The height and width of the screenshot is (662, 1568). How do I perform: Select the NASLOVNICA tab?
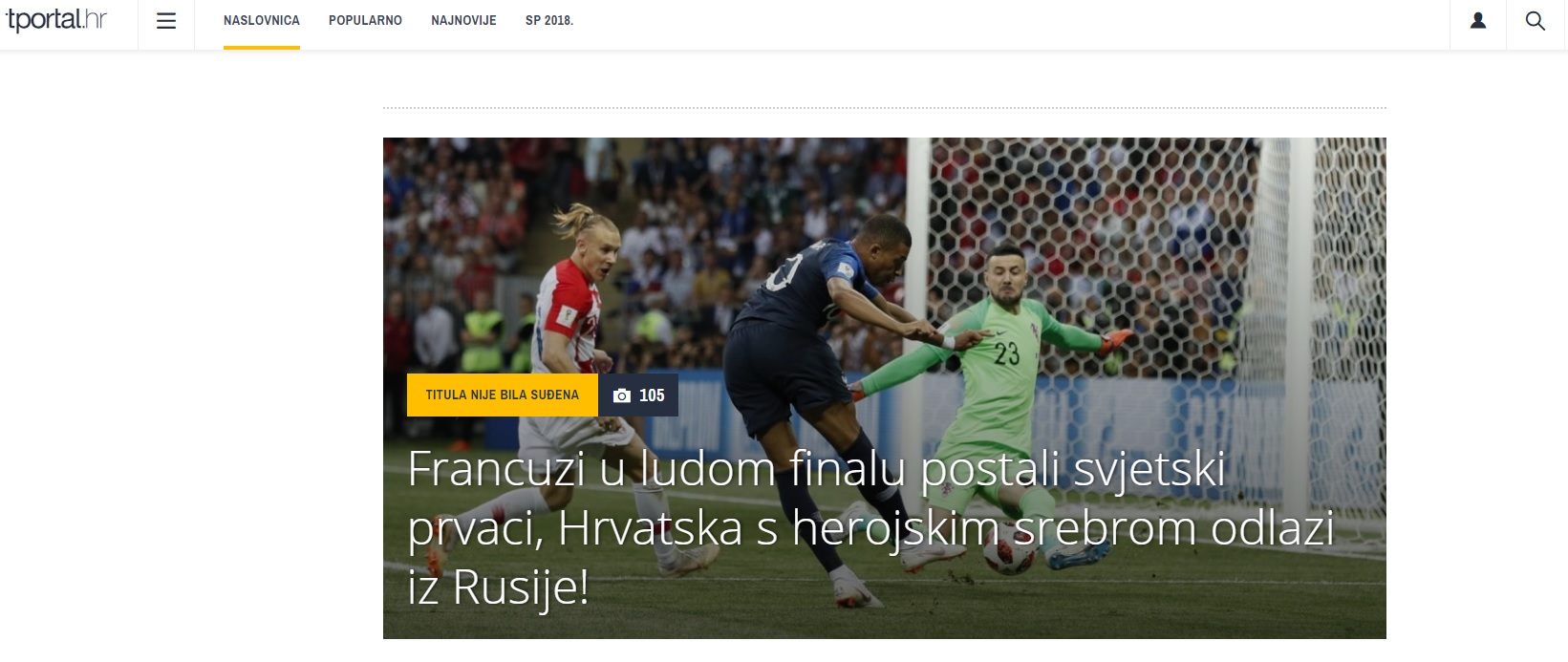click(262, 20)
